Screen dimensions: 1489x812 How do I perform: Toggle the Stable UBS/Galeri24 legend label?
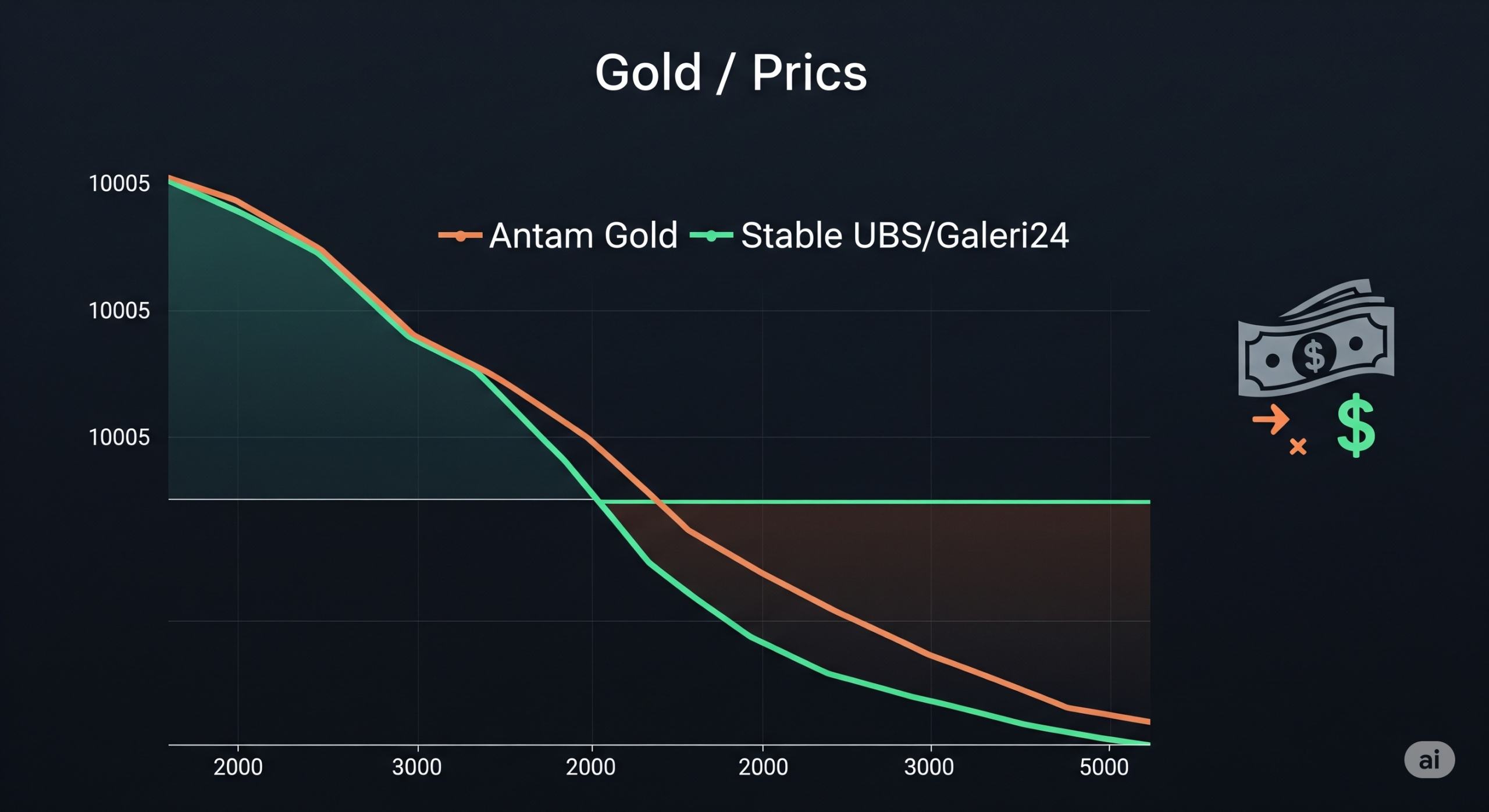[x=904, y=236]
